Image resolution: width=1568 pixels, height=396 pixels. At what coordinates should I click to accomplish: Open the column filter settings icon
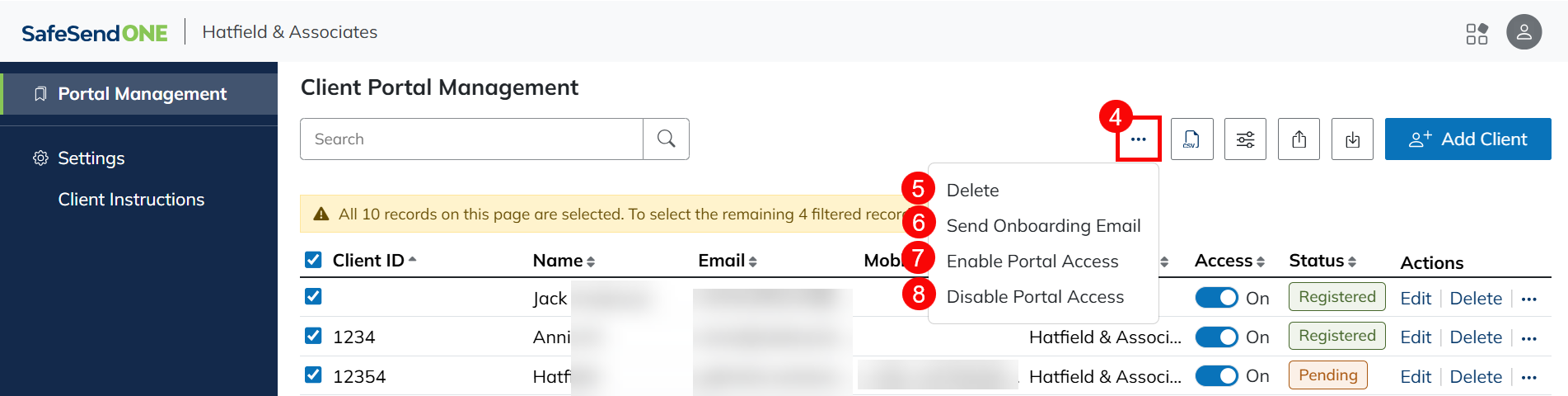pyautogui.click(x=1245, y=139)
